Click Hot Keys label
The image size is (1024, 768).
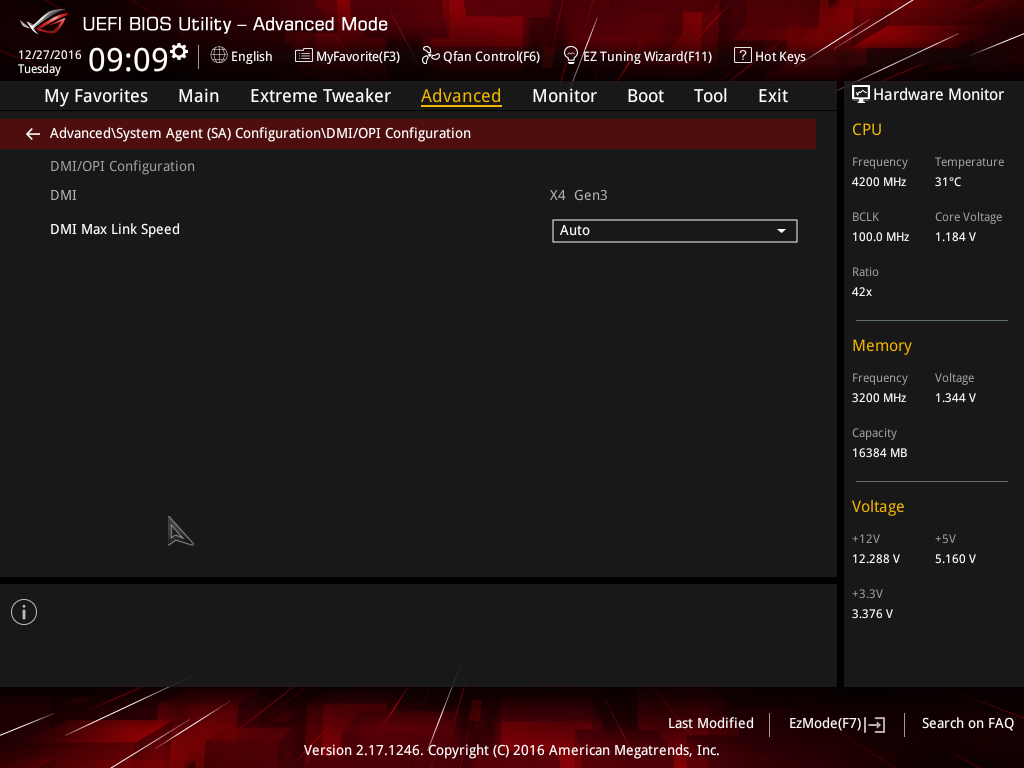click(x=780, y=57)
